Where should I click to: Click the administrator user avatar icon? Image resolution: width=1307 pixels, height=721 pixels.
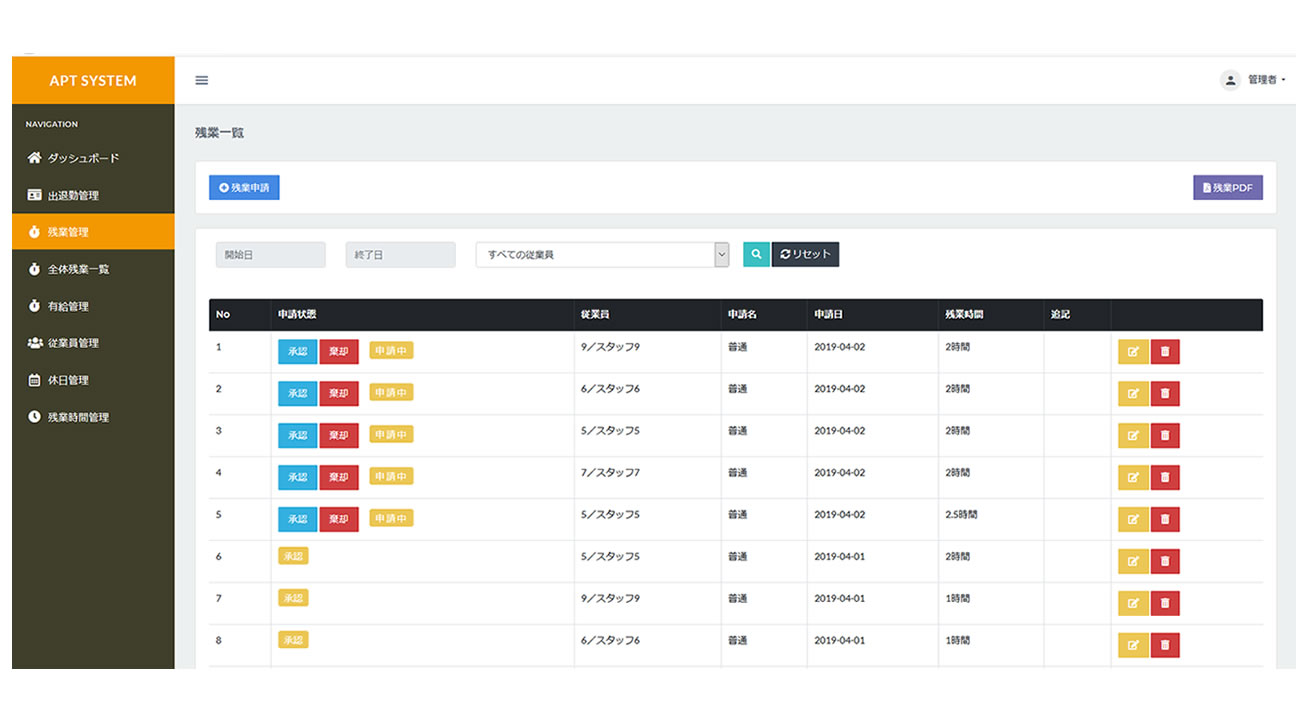pos(1230,80)
